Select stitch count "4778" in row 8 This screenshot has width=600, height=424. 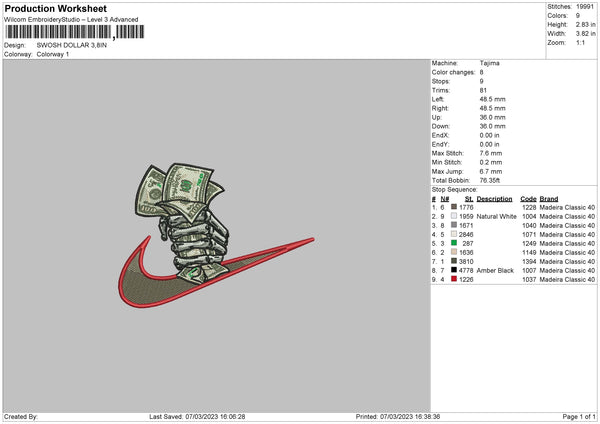point(466,271)
